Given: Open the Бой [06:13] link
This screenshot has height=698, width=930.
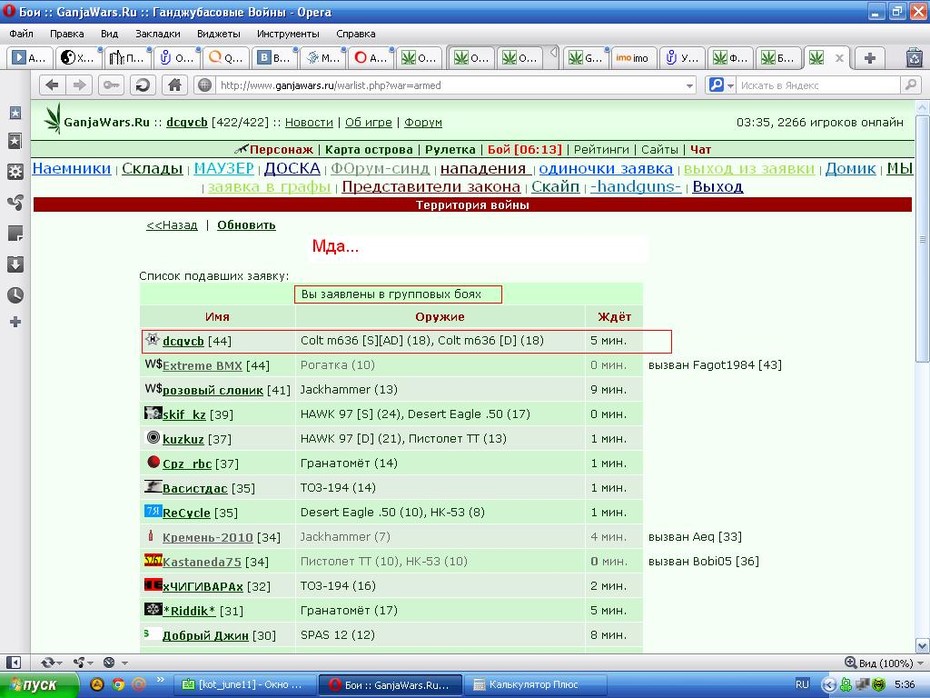Looking at the screenshot, I should tap(524, 149).
